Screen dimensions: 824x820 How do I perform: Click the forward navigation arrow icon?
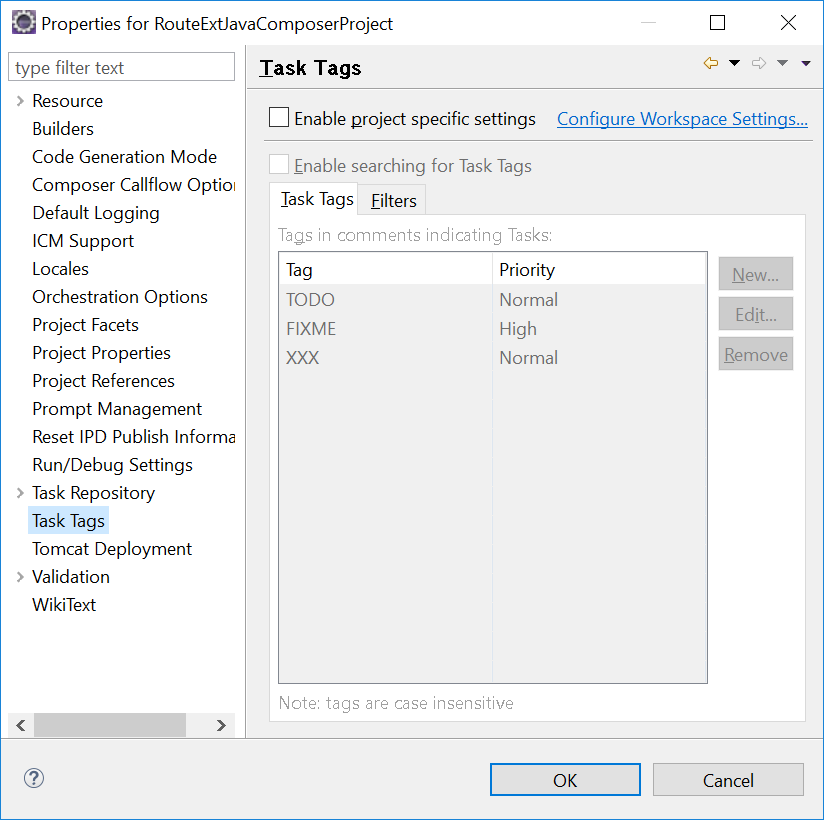(758, 64)
